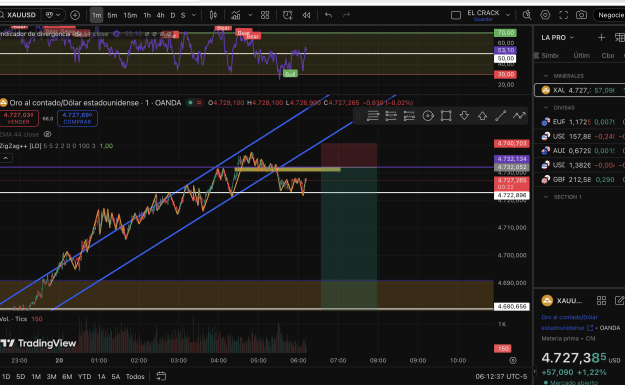Open the Oro al contado/Dólar estadounidense link
This screenshot has height=385, width=625.
coord(569,322)
